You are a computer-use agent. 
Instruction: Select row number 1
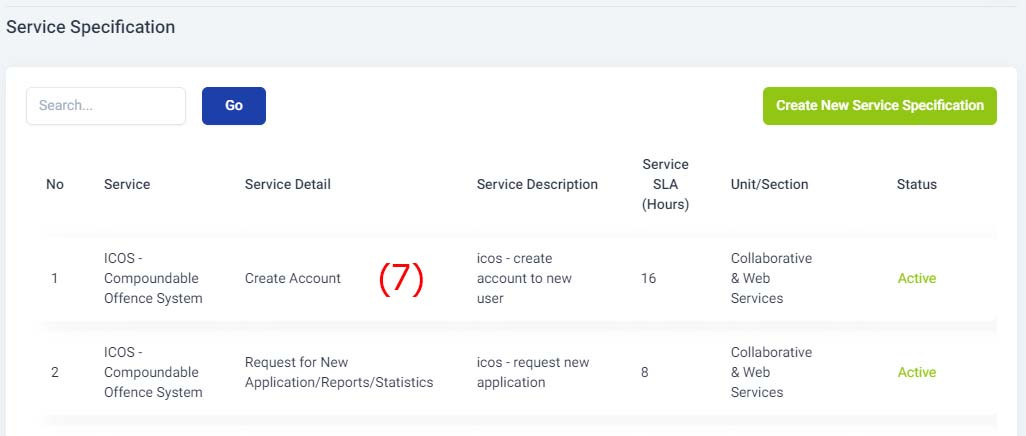pyautogui.click(x=54, y=278)
